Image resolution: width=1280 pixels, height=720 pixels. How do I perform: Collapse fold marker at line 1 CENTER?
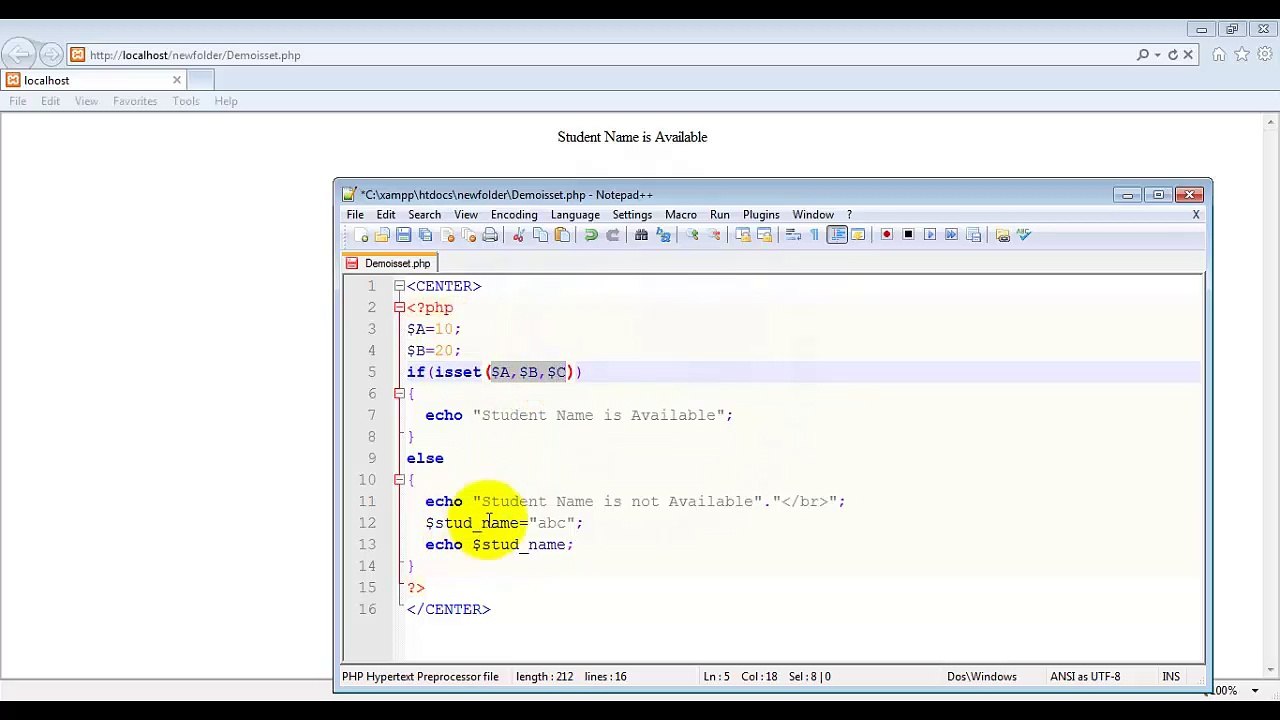click(399, 286)
